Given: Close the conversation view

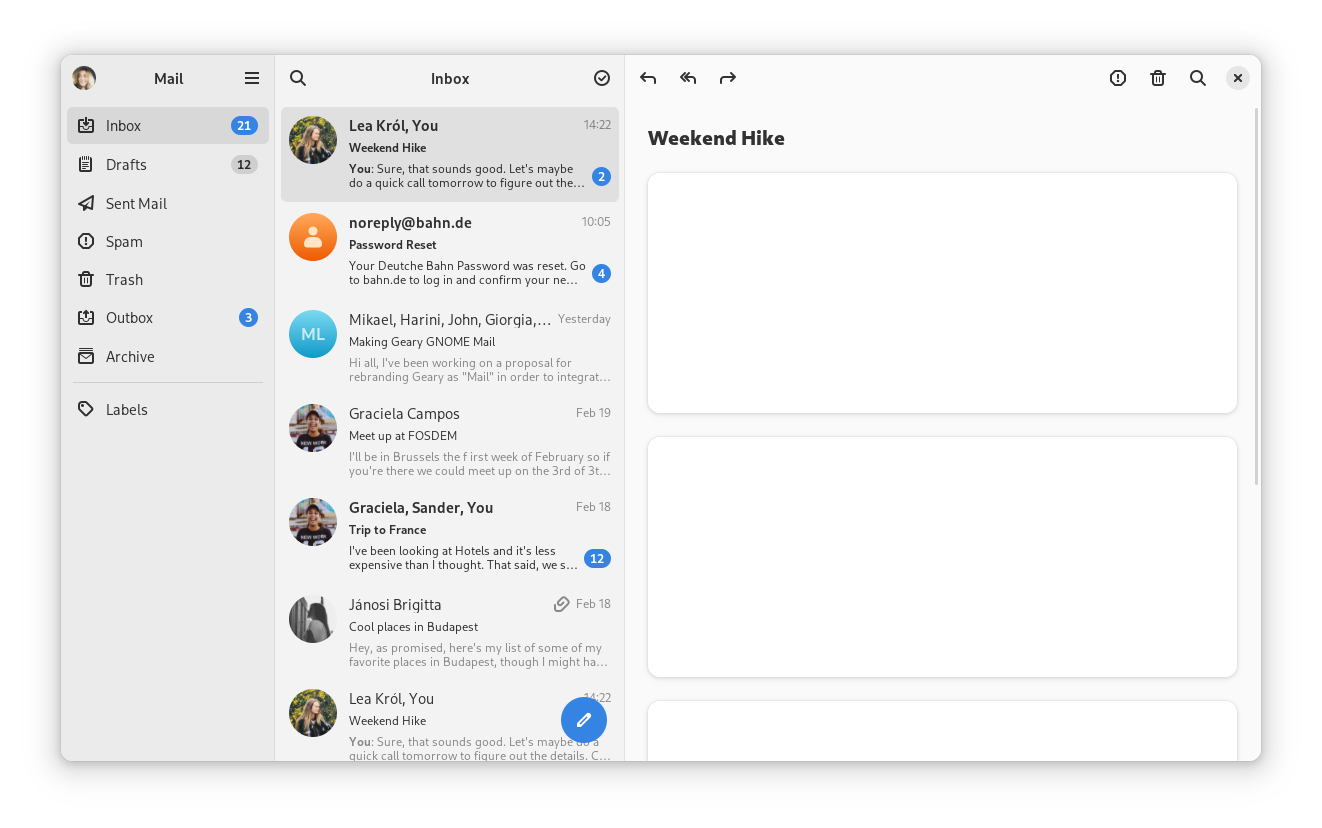Looking at the screenshot, I should (1238, 78).
